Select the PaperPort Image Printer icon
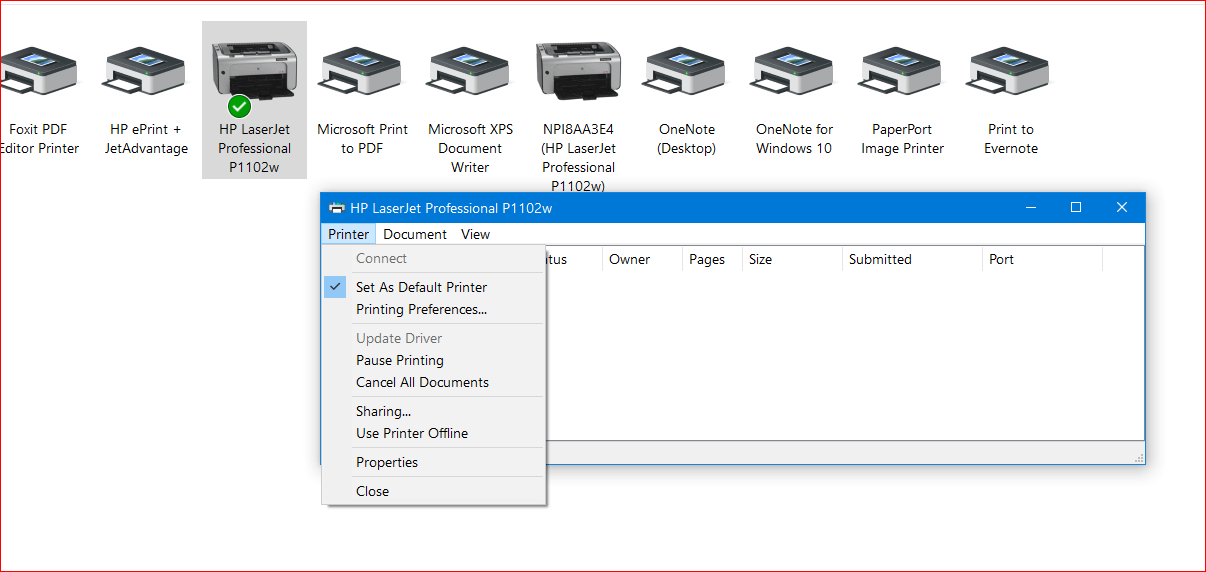The width and height of the screenshot is (1206, 572). (x=902, y=72)
